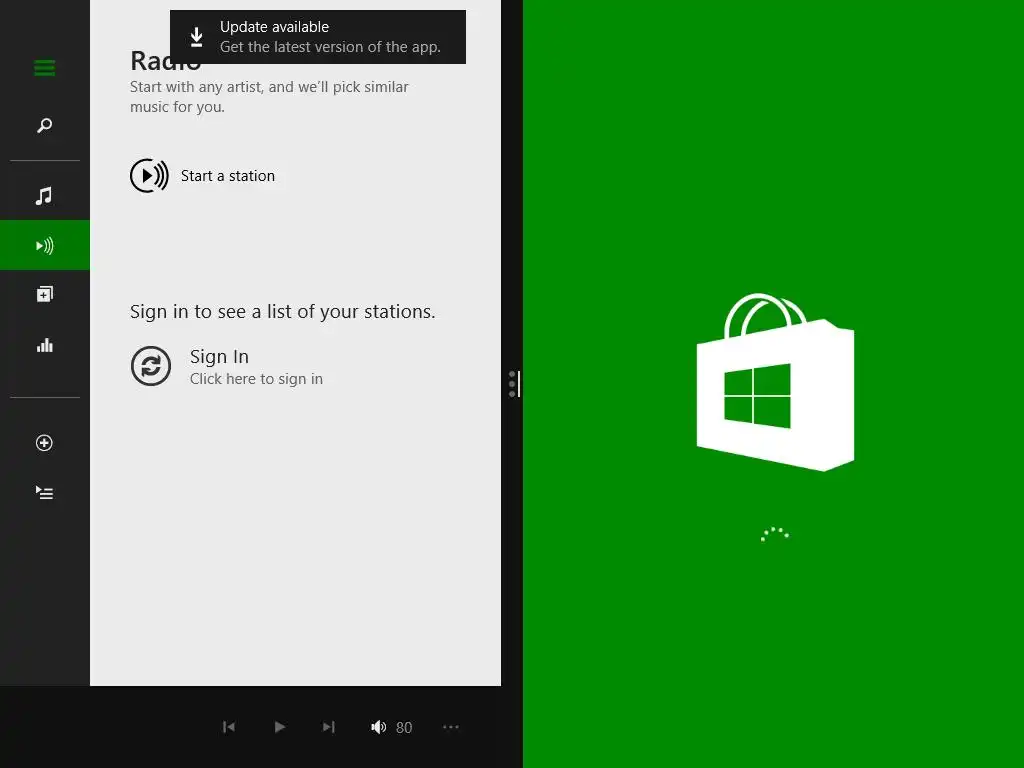
Task: Click 'Click here to sign in'
Action: coord(256,379)
